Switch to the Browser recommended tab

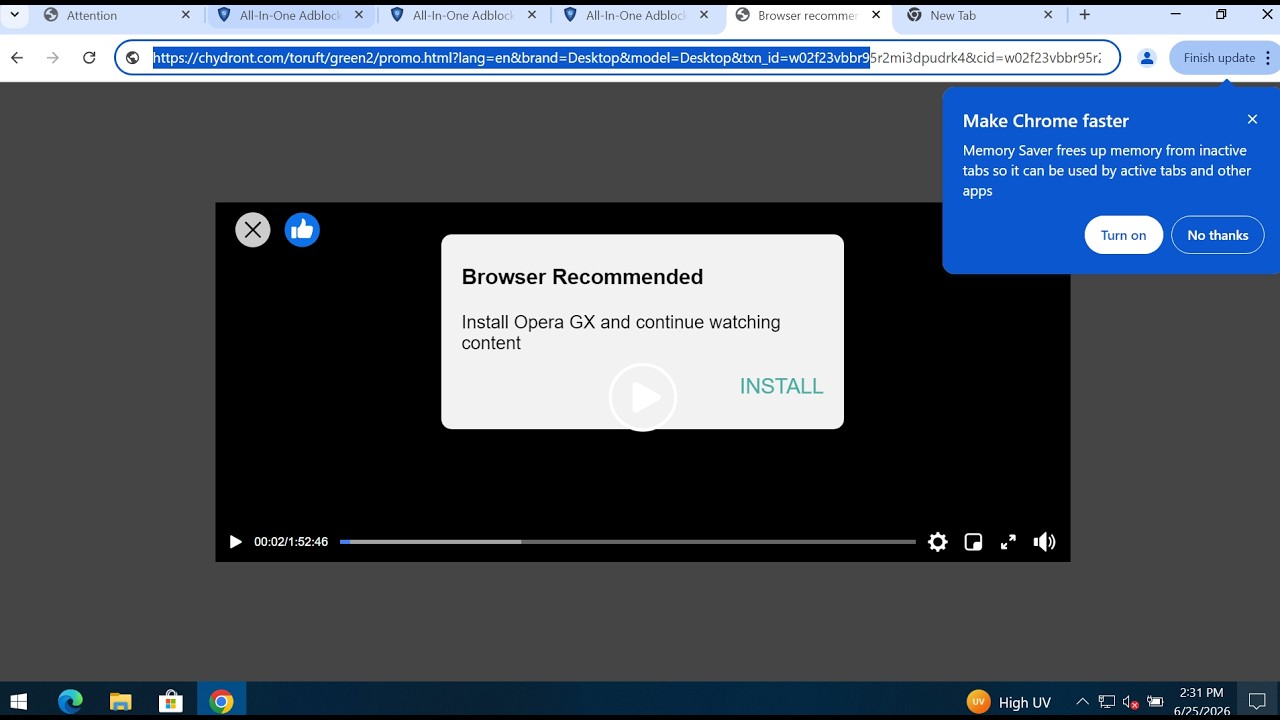click(x=810, y=15)
